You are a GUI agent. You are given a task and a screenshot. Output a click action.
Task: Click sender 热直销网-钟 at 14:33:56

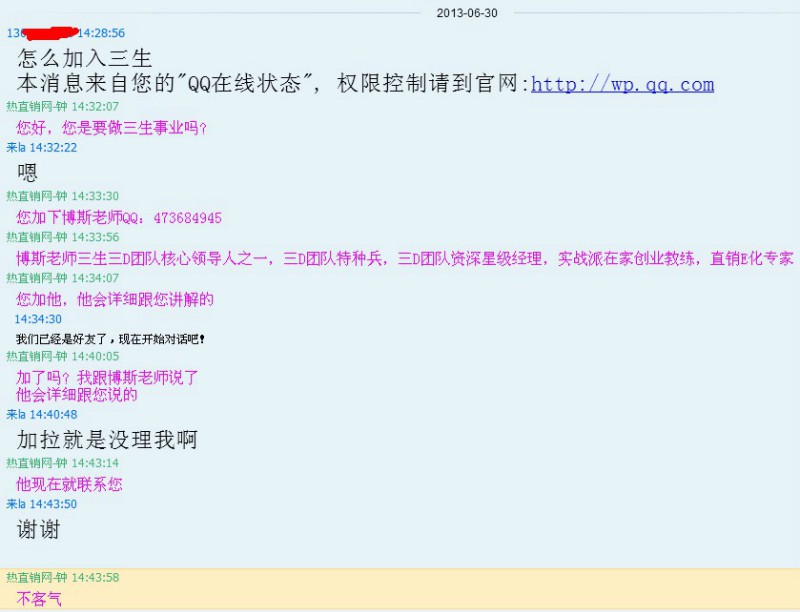click(36, 237)
